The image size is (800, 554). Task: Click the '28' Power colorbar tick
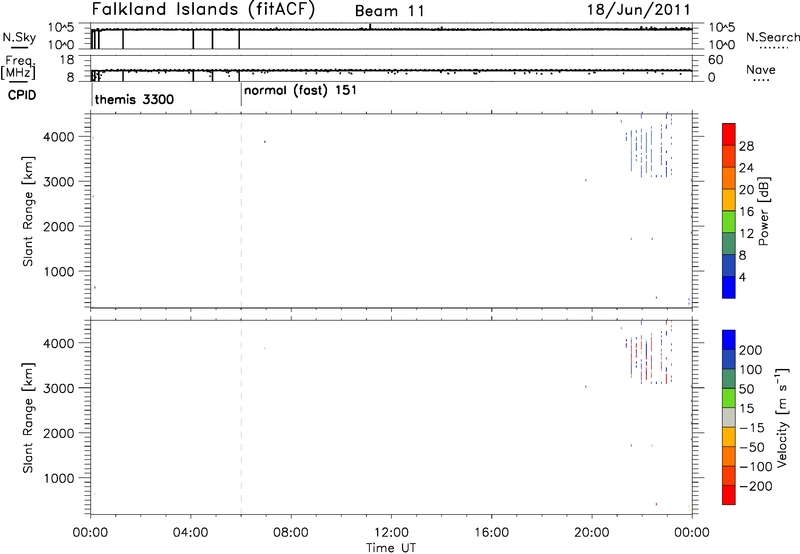[746, 146]
